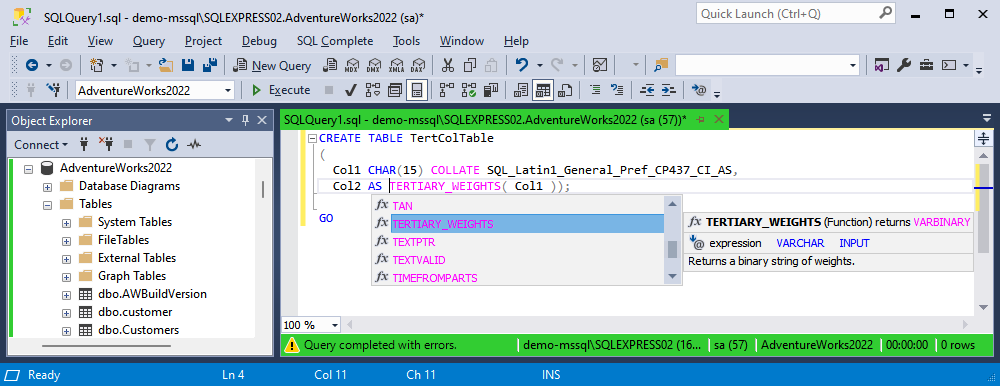This screenshot has height=386, width=1000.
Task: Switch to Results to Grid mode
Action: [543, 90]
